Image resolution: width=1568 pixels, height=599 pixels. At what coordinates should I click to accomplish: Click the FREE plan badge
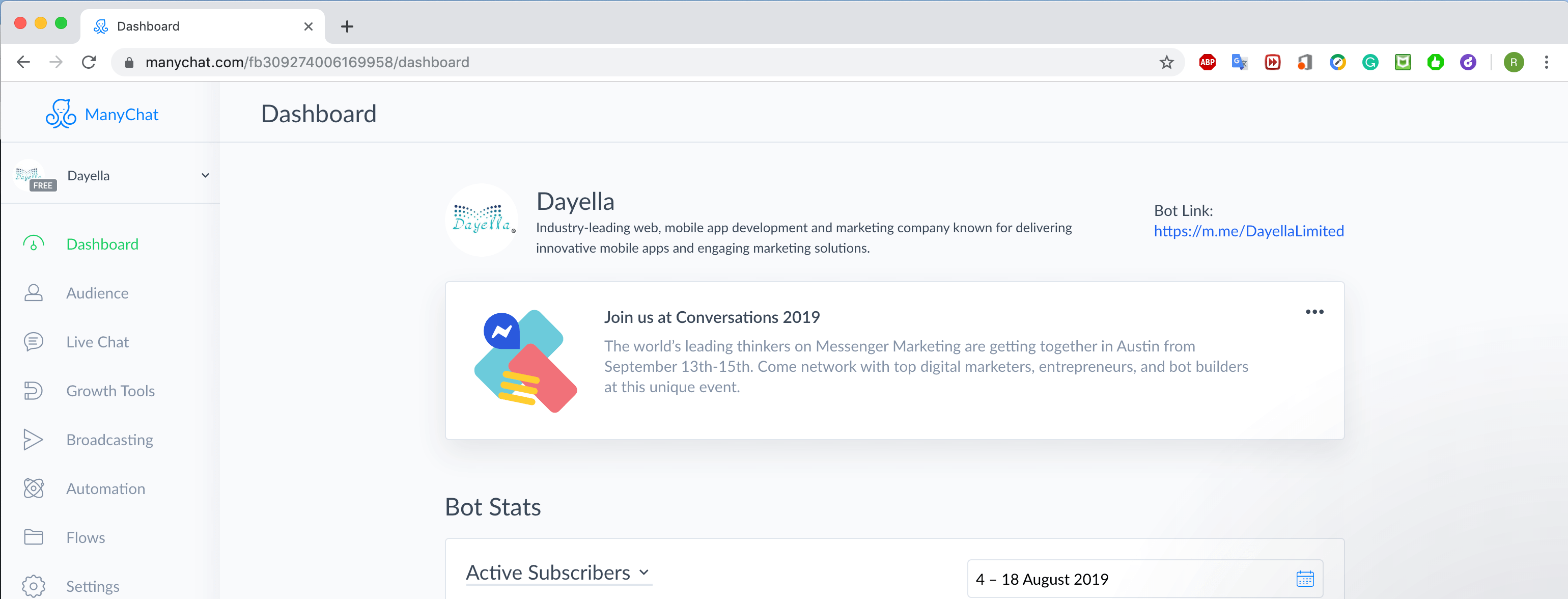coord(43,186)
